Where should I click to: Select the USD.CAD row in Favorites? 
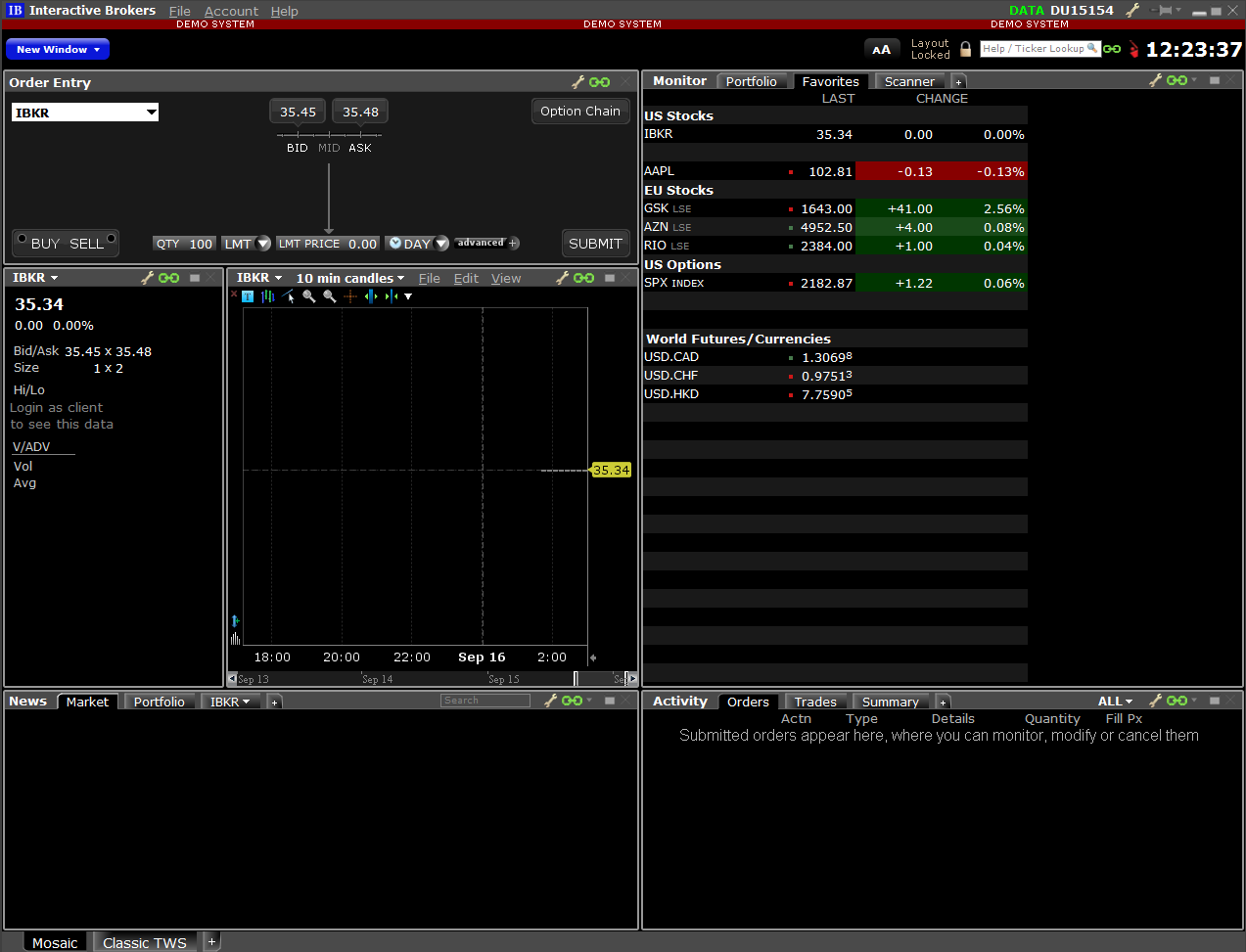tap(835, 357)
